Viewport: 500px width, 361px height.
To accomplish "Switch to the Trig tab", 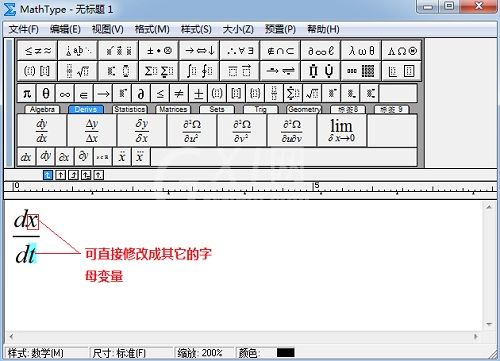I will pyautogui.click(x=260, y=109).
